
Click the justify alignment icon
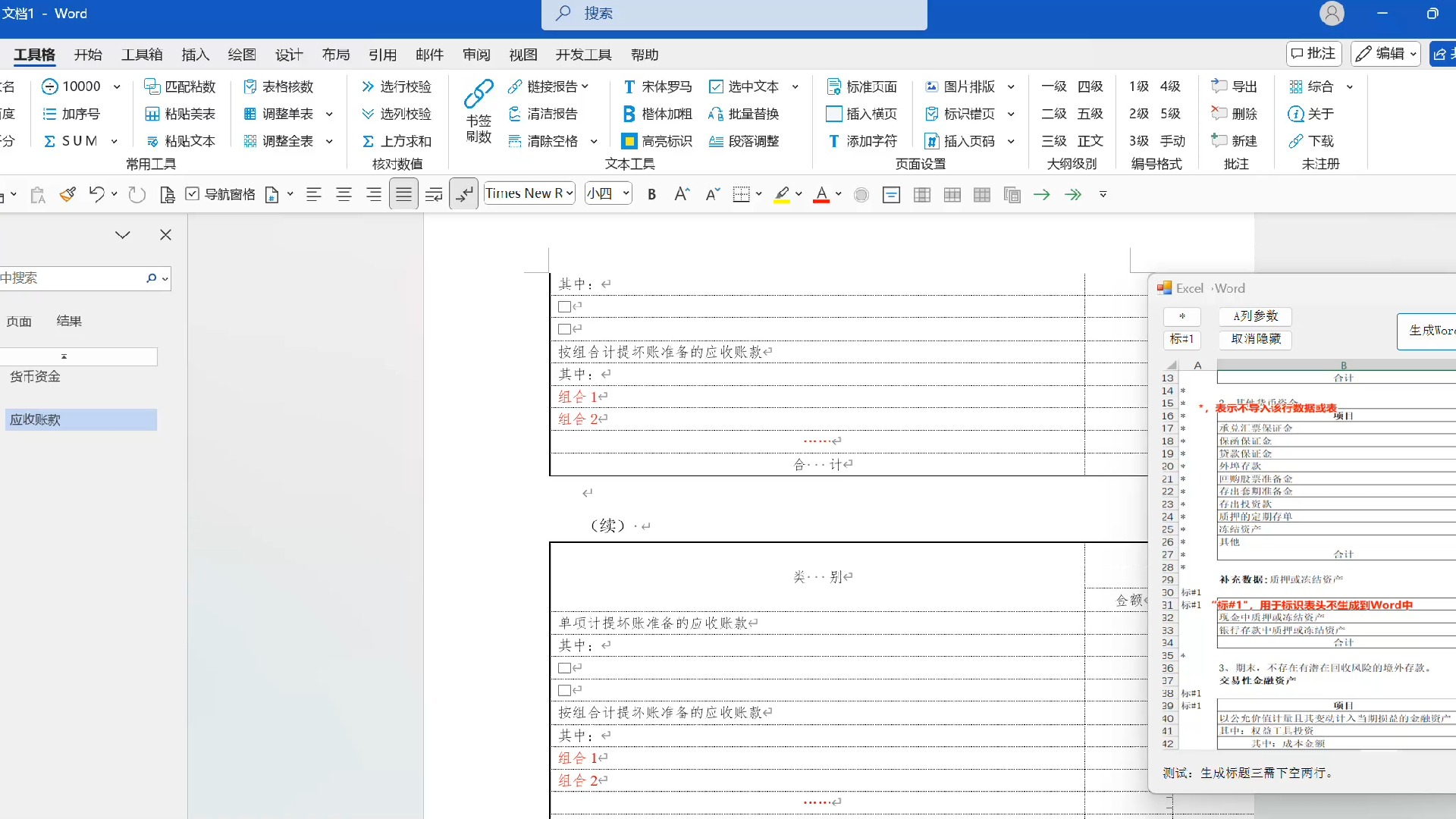coord(403,194)
